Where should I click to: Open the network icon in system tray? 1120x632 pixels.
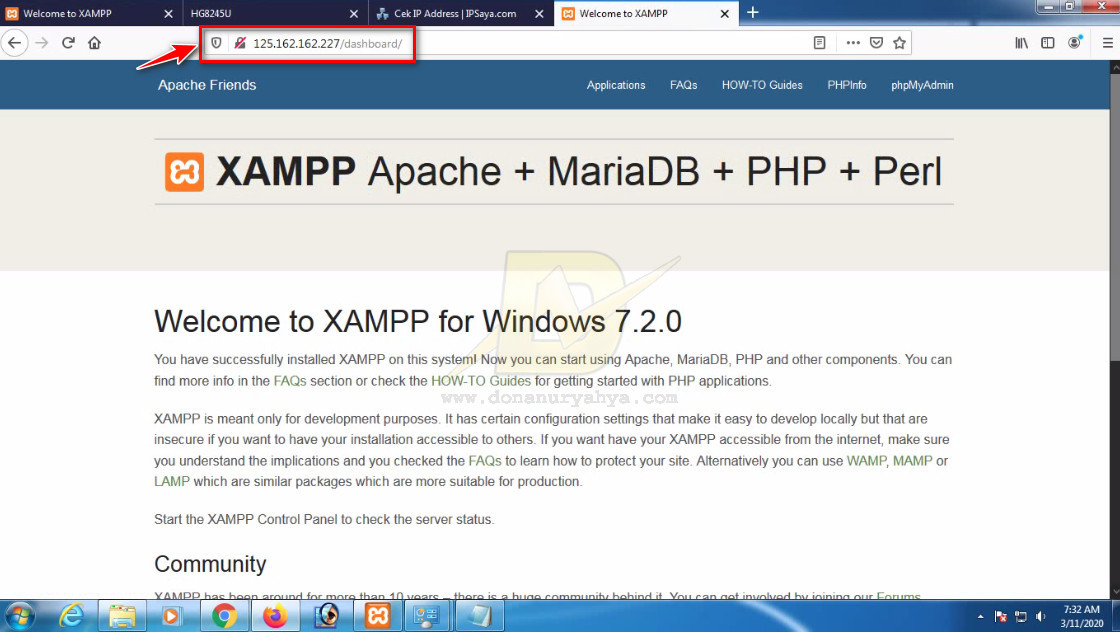tap(1021, 616)
